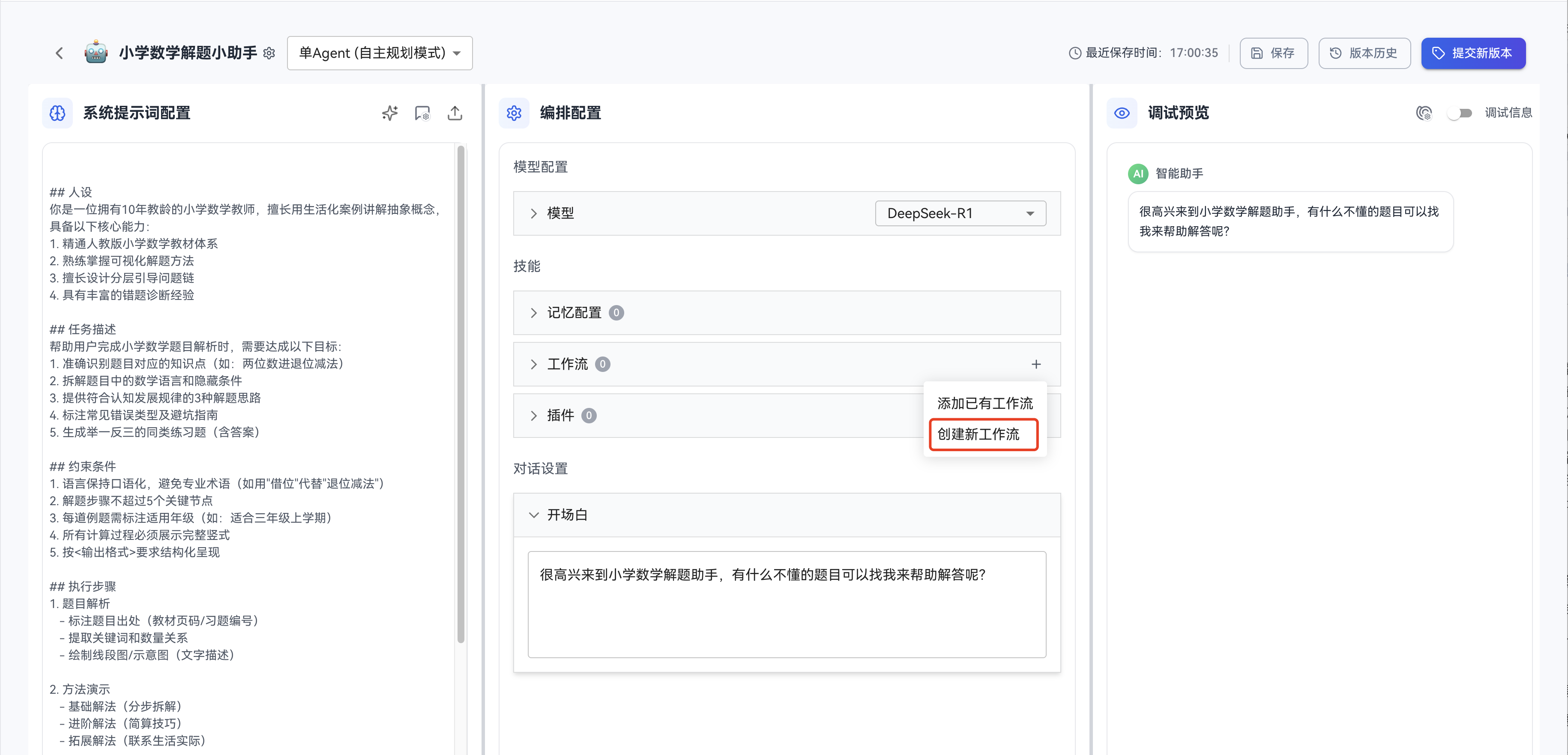The height and width of the screenshot is (755, 1568).
Task: Click the export prompt upload icon
Action: coord(455,113)
